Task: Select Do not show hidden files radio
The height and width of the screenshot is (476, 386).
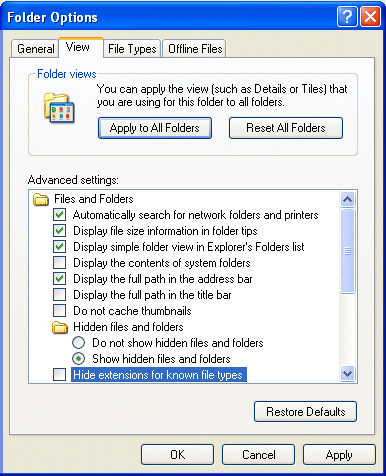Action: tap(78, 343)
